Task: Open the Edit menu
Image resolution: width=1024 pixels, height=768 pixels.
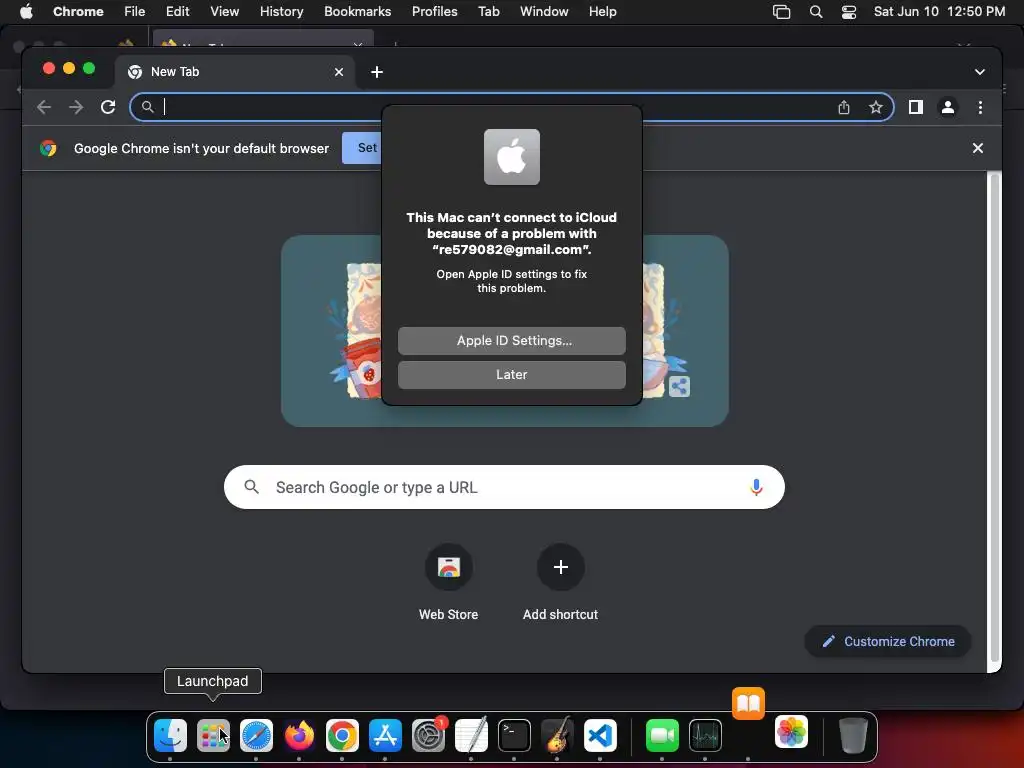Action: click(177, 11)
